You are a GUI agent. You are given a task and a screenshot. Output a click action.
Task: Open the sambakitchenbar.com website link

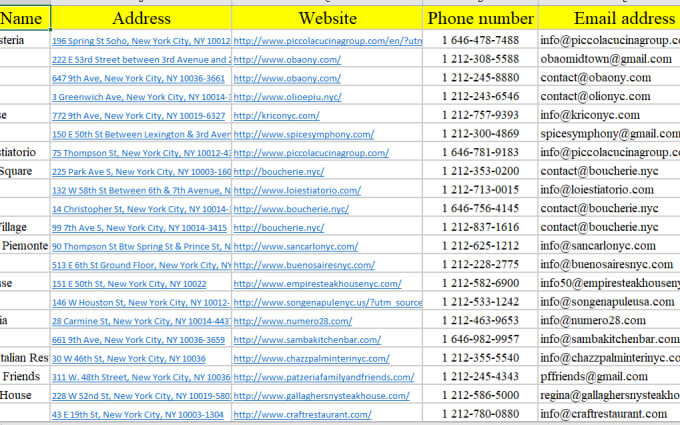point(307,340)
